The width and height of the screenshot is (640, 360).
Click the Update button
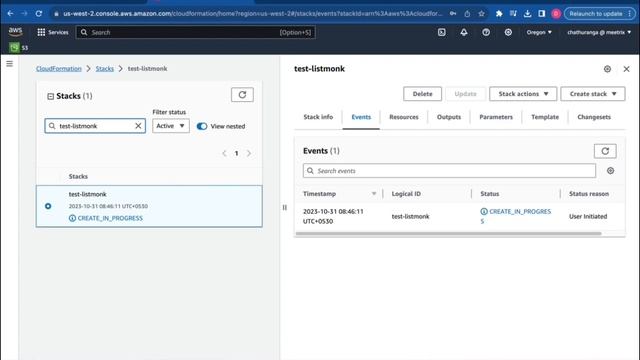[x=465, y=94]
